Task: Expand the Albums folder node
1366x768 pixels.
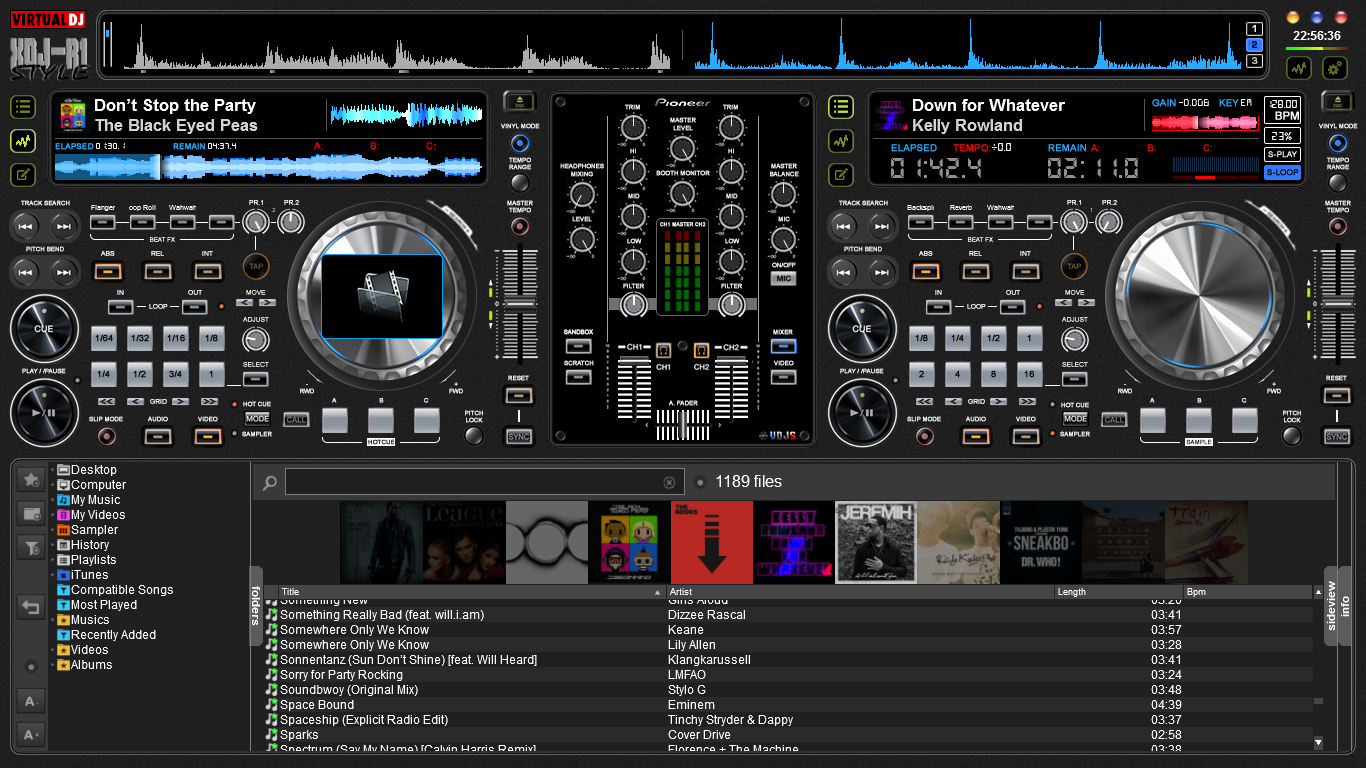Action: [x=52, y=665]
